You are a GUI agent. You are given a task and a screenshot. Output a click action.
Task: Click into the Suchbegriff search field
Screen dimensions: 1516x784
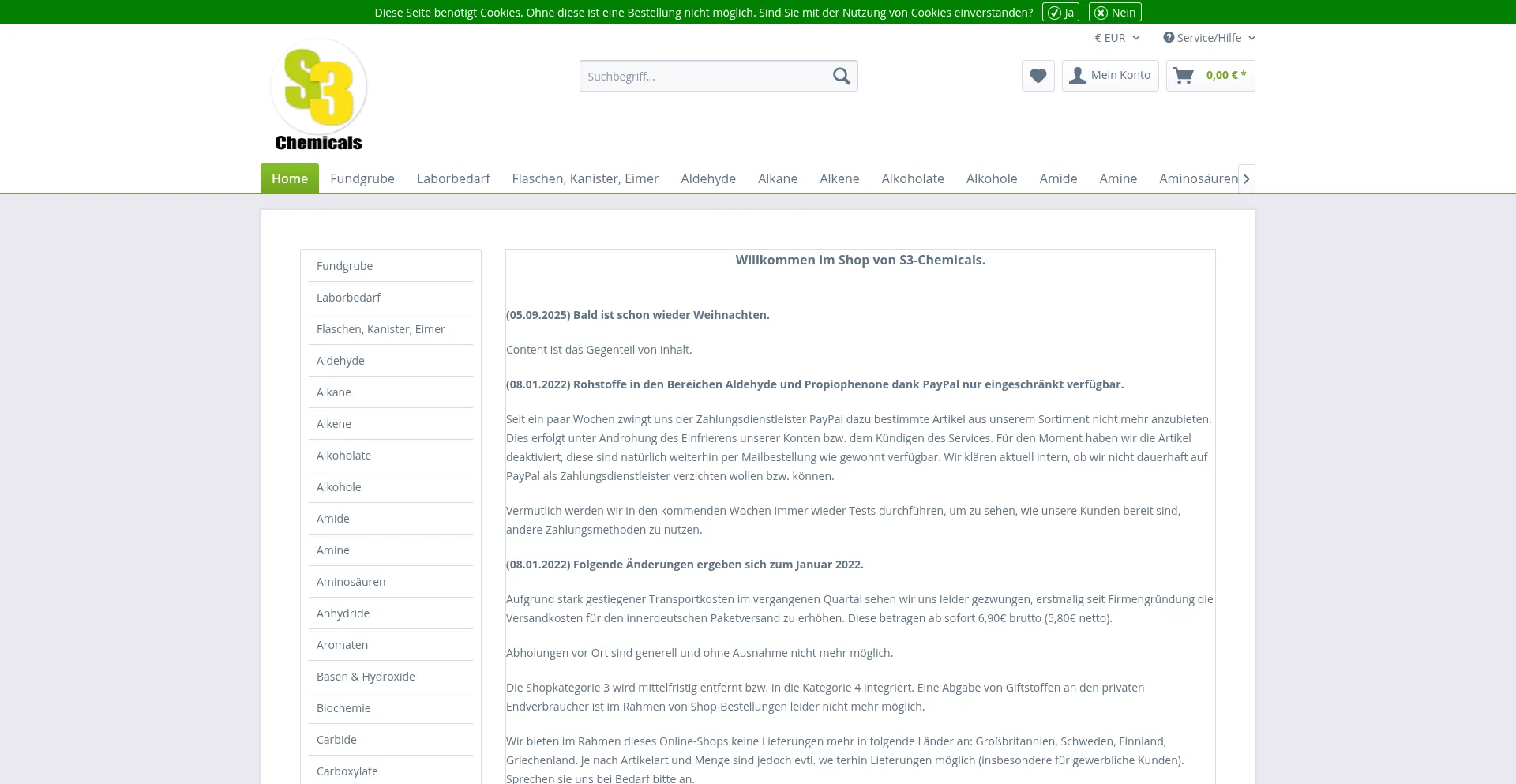[x=703, y=77]
